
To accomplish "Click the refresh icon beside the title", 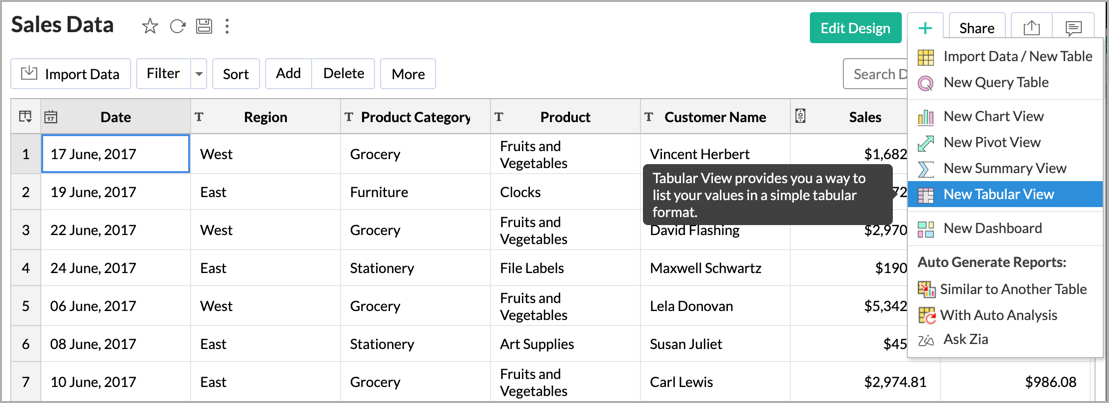I will coord(178,27).
